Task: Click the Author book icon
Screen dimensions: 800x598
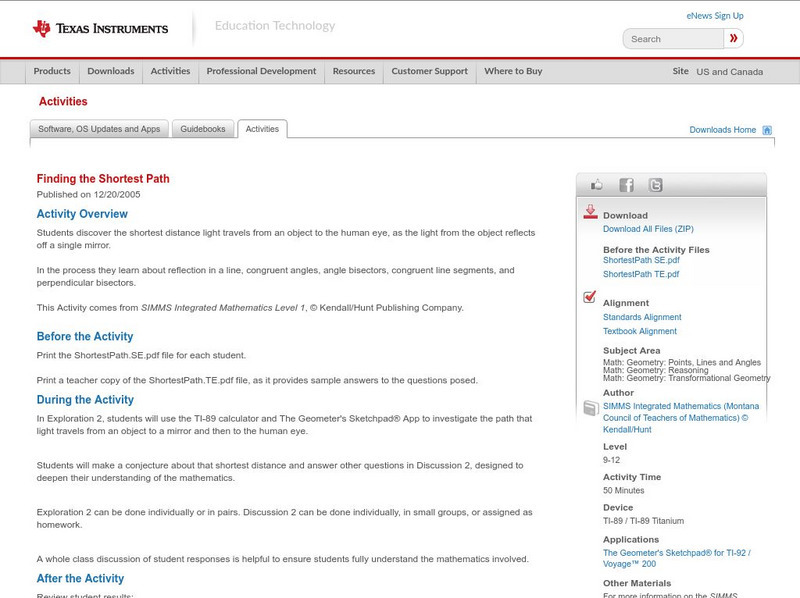Action: [x=590, y=408]
